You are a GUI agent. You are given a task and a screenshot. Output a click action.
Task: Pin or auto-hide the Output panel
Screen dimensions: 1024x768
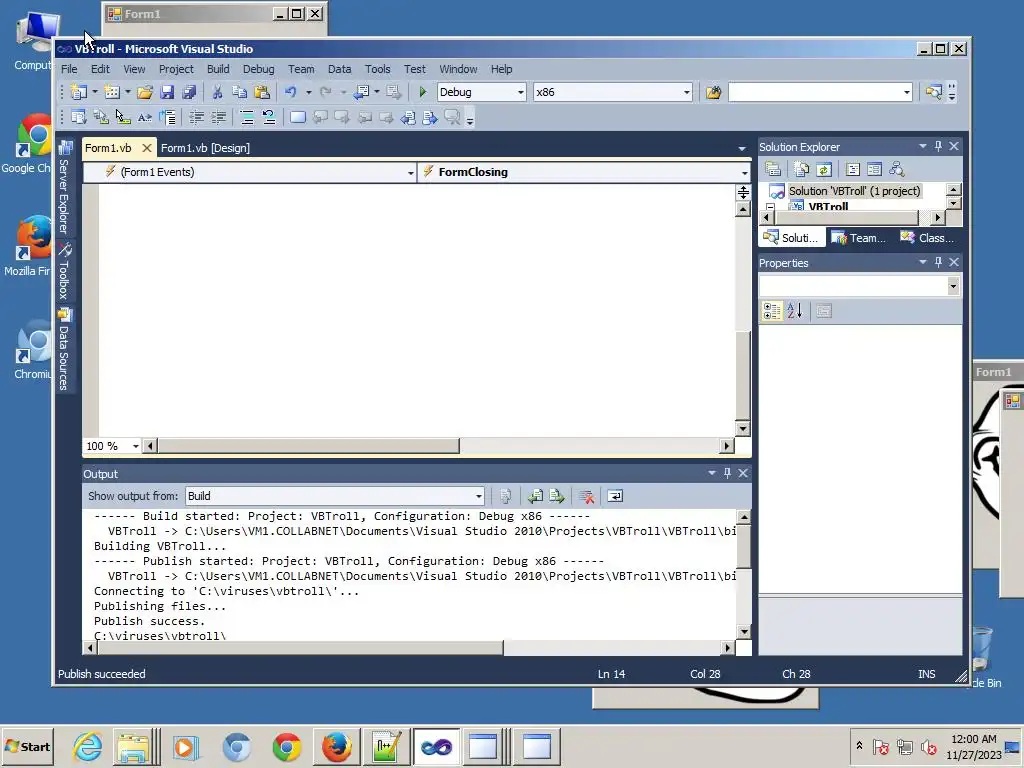(x=728, y=473)
